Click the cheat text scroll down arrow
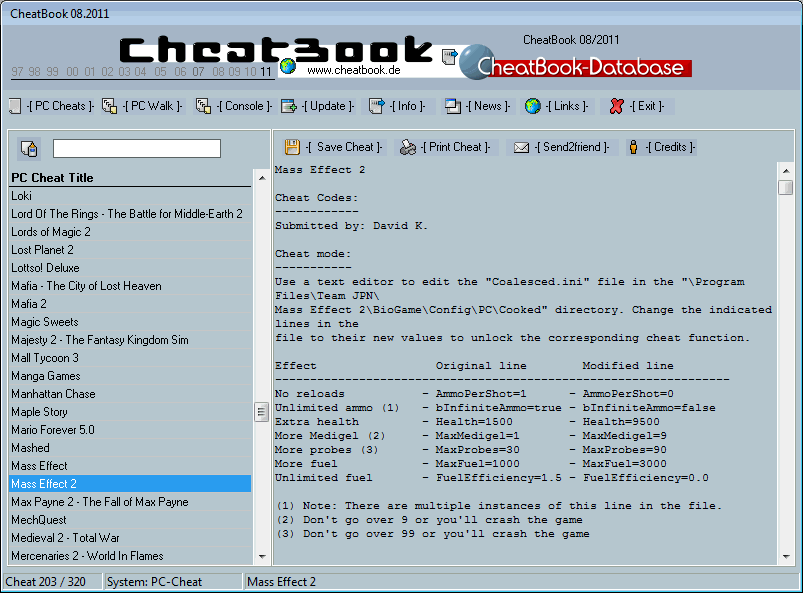The image size is (803, 593). (x=786, y=557)
